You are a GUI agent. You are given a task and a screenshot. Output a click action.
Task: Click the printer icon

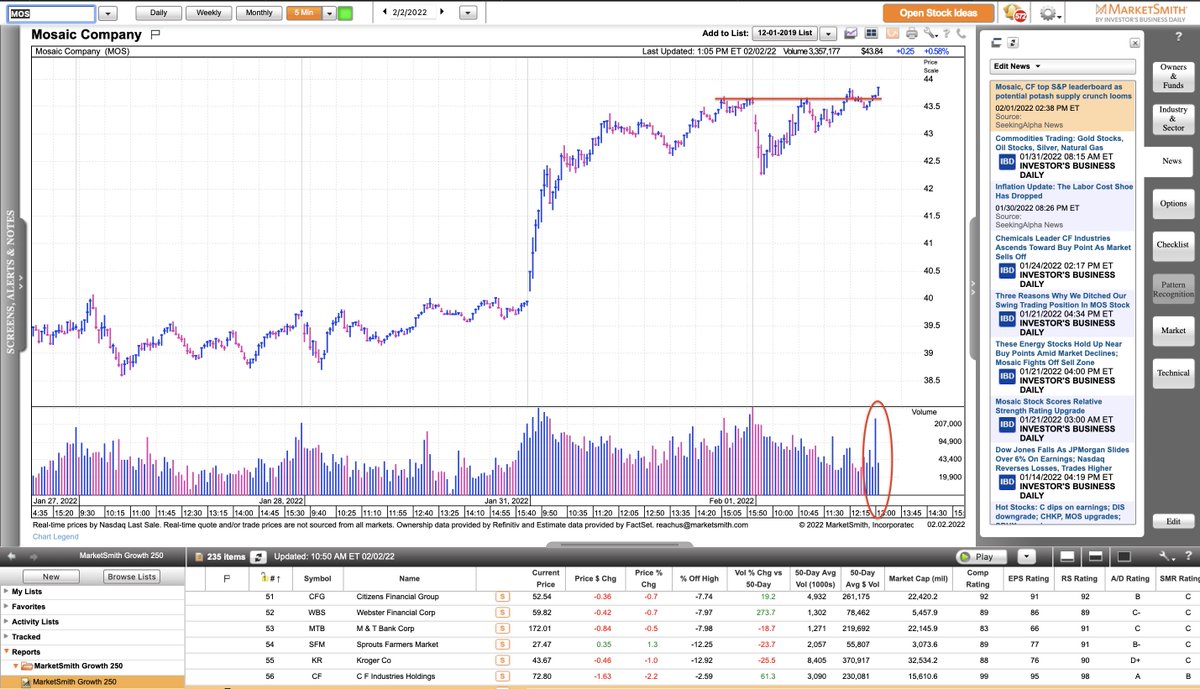pos(912,33)
